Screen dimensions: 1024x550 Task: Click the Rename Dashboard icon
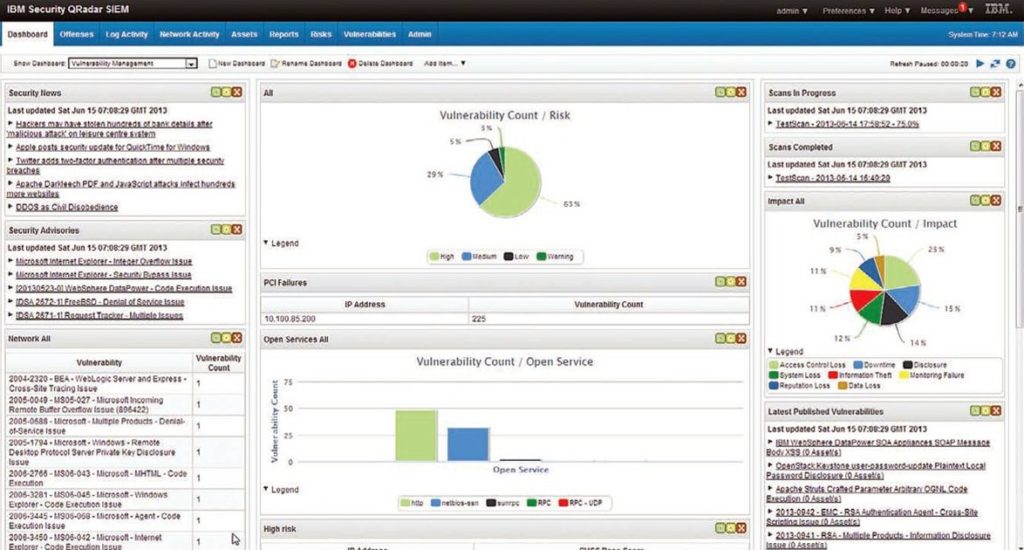coord(275,63)
